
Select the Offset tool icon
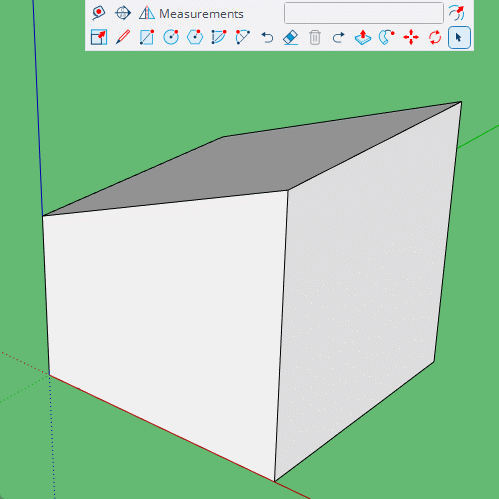pyautogui.click(x=457, y=13)
